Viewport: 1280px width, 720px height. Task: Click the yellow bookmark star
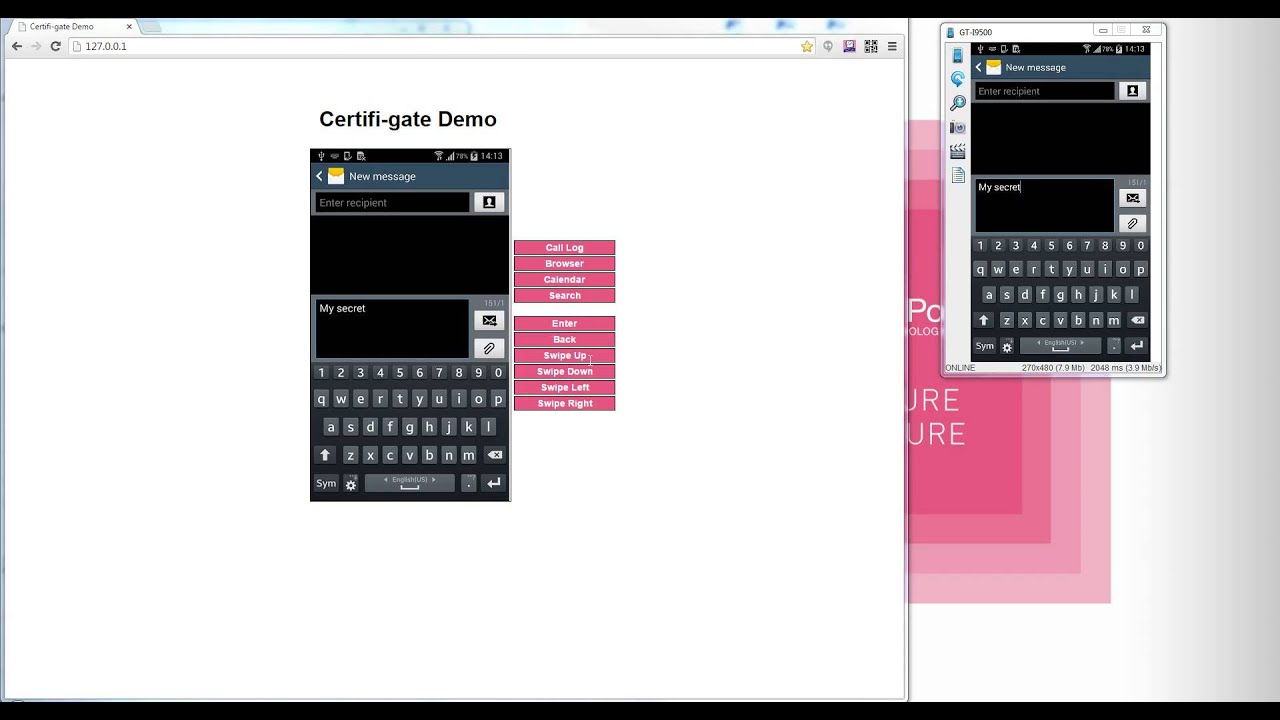pos(807,46)
